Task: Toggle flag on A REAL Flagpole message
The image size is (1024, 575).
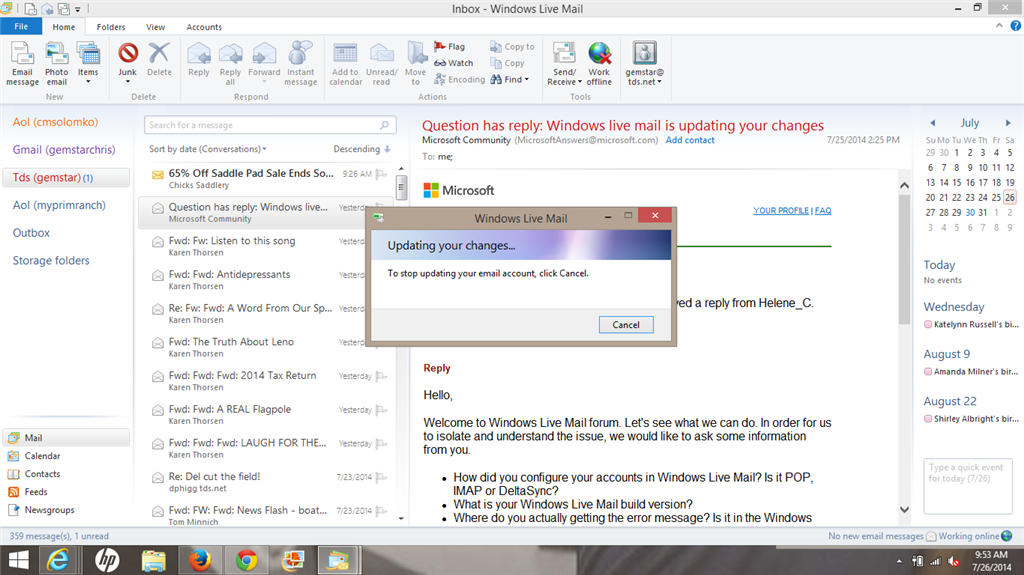Action: coord(381,410)
